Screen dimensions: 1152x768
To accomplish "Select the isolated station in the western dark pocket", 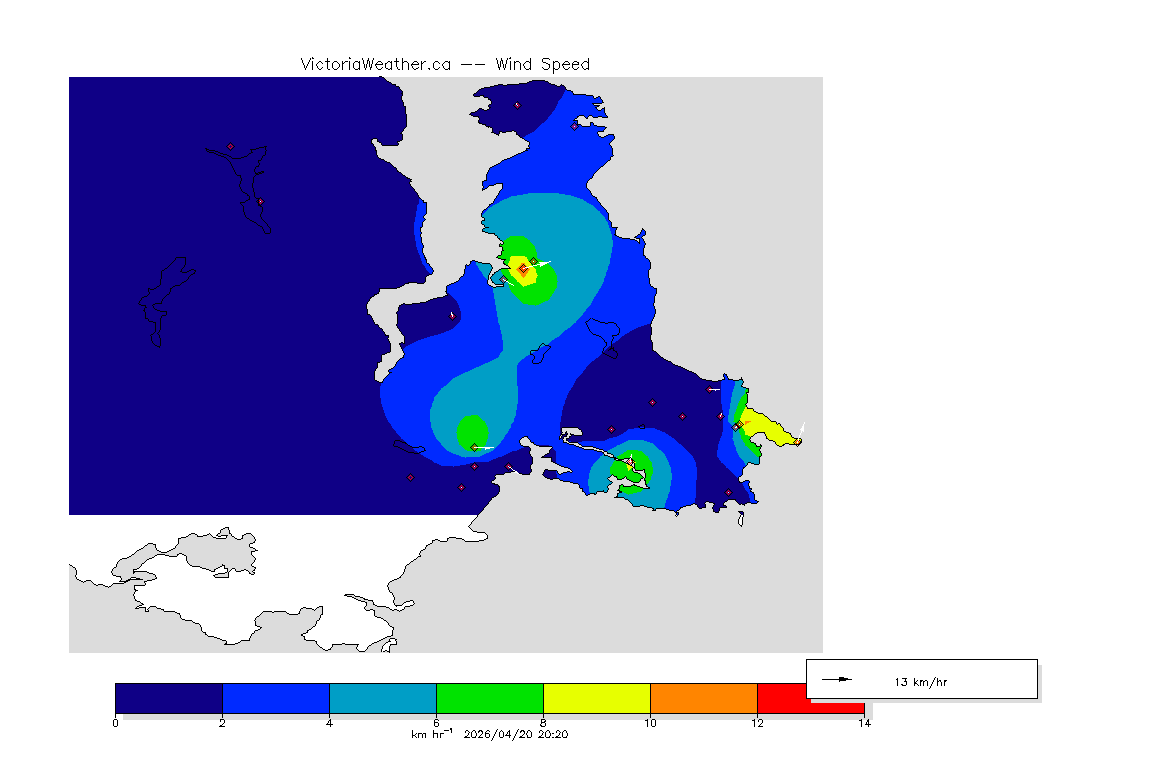I will click(x=452, y=316).
